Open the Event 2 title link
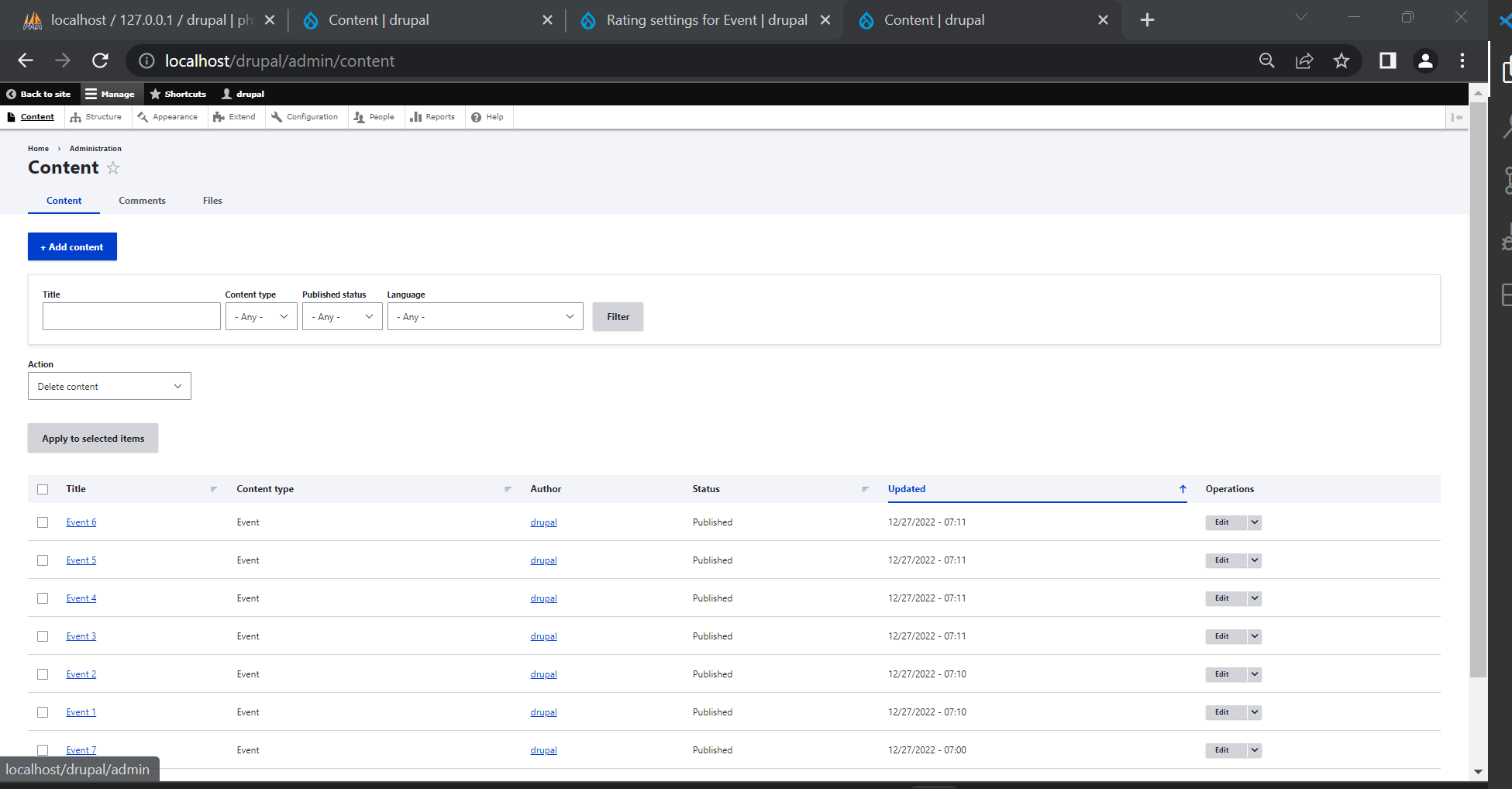Image resolution: width=1512 pixels, height=789 pixels. click(81, 674)
